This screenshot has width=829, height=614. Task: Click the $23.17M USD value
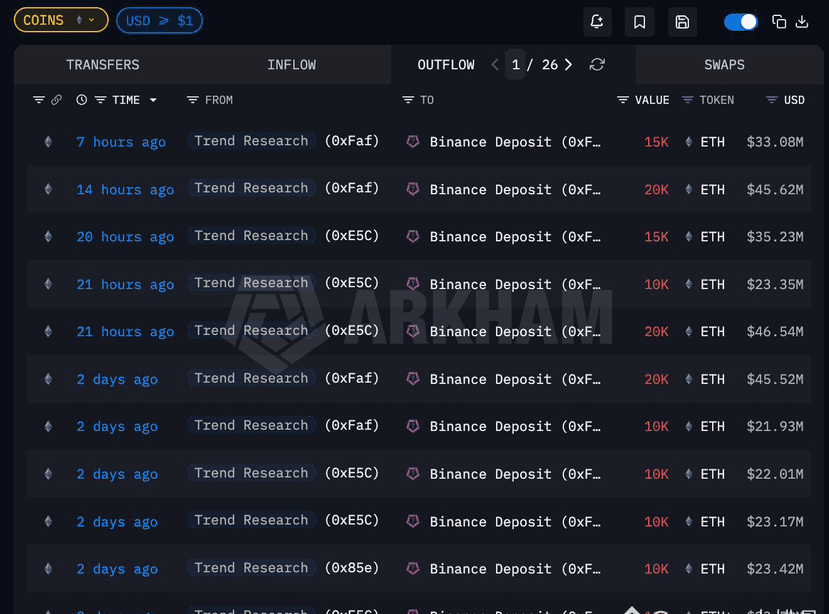pos(775,521)
